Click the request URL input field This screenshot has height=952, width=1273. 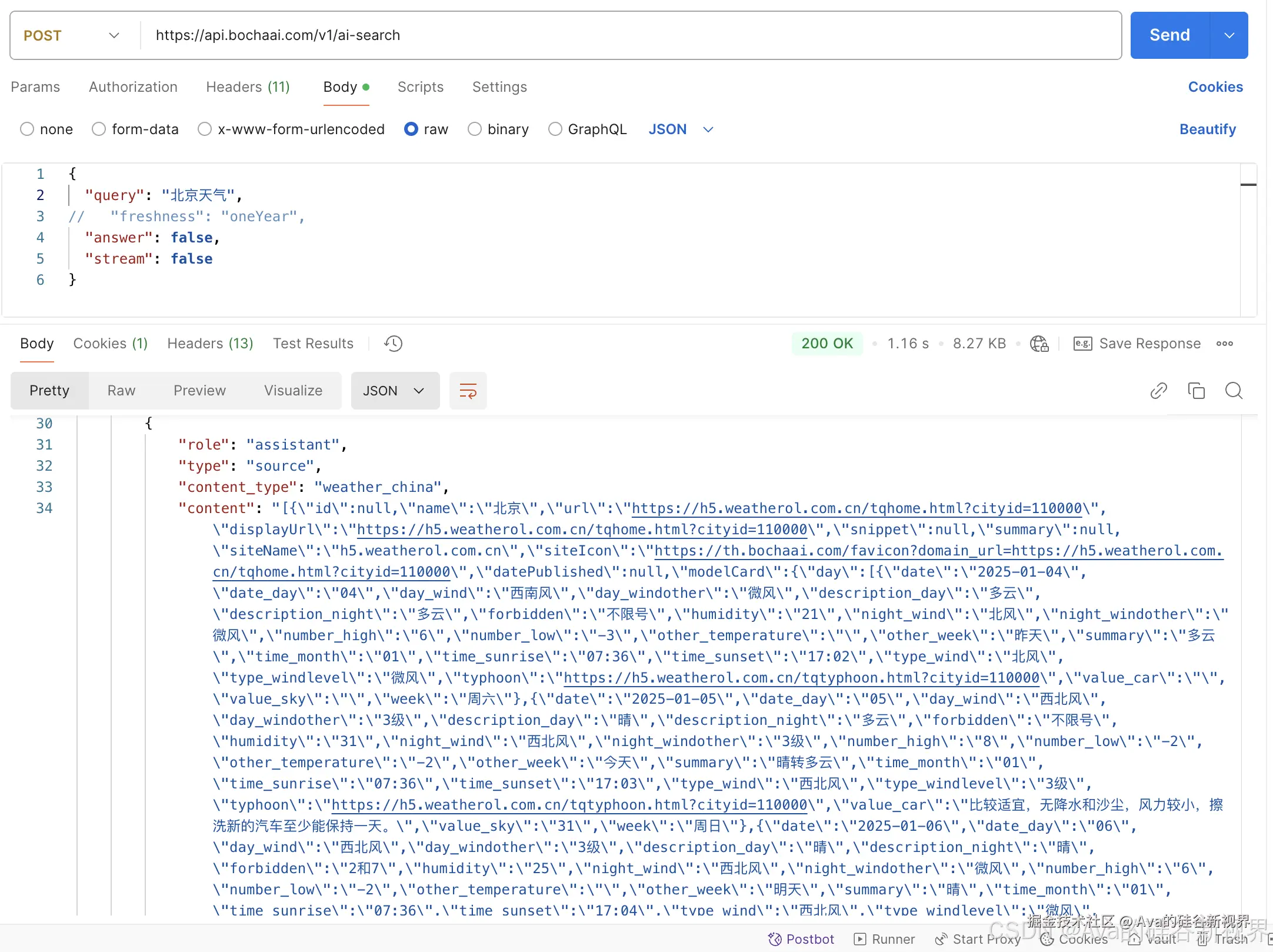coord(629,35)
